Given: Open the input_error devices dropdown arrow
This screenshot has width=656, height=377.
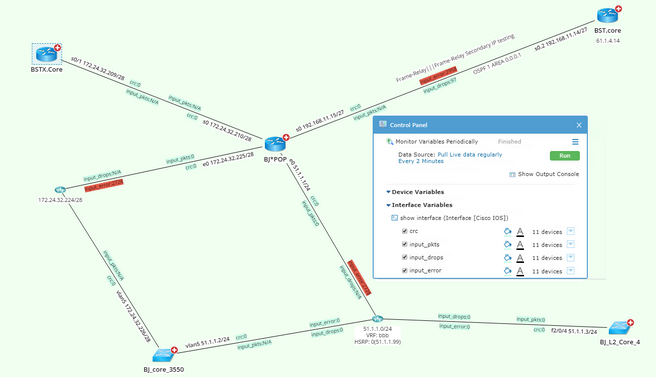Looking at the screenshot, I should (571, 271).
